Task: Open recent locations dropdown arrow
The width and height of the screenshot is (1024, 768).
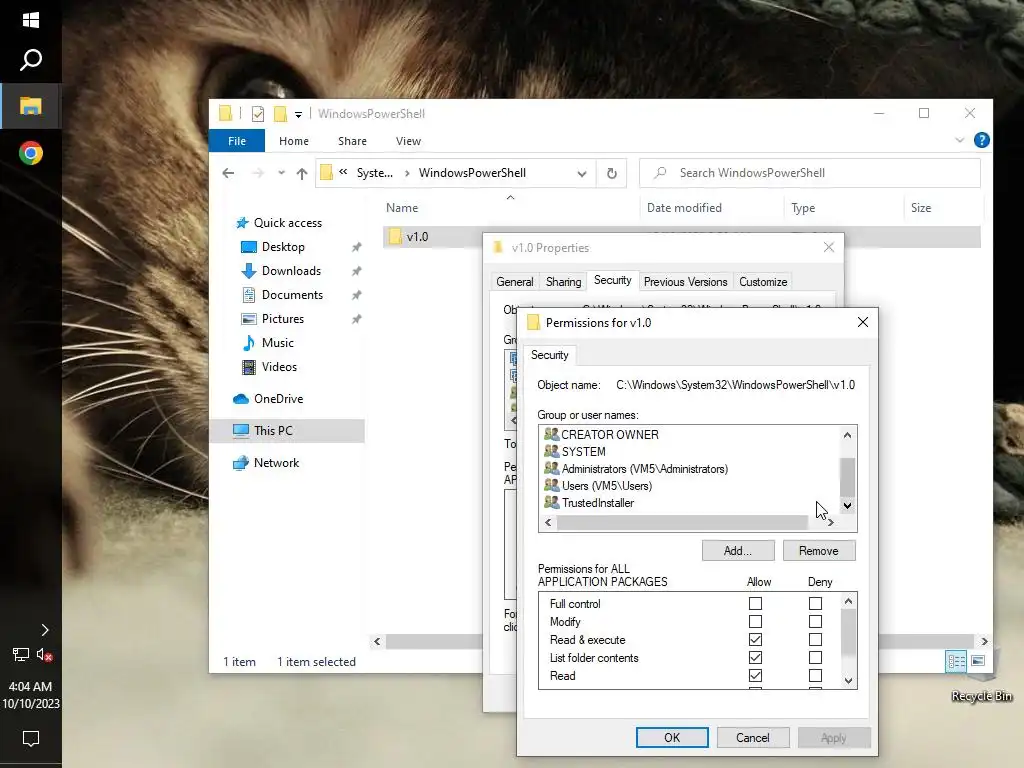Action: click(x=281, y=173)
